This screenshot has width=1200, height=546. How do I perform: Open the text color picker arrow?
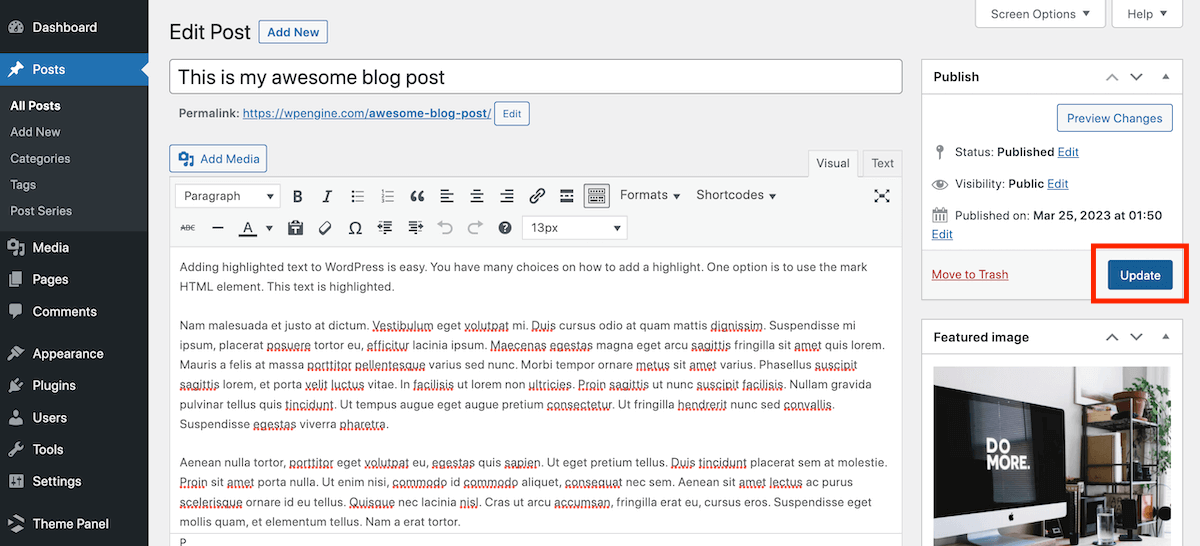[269, 228]
